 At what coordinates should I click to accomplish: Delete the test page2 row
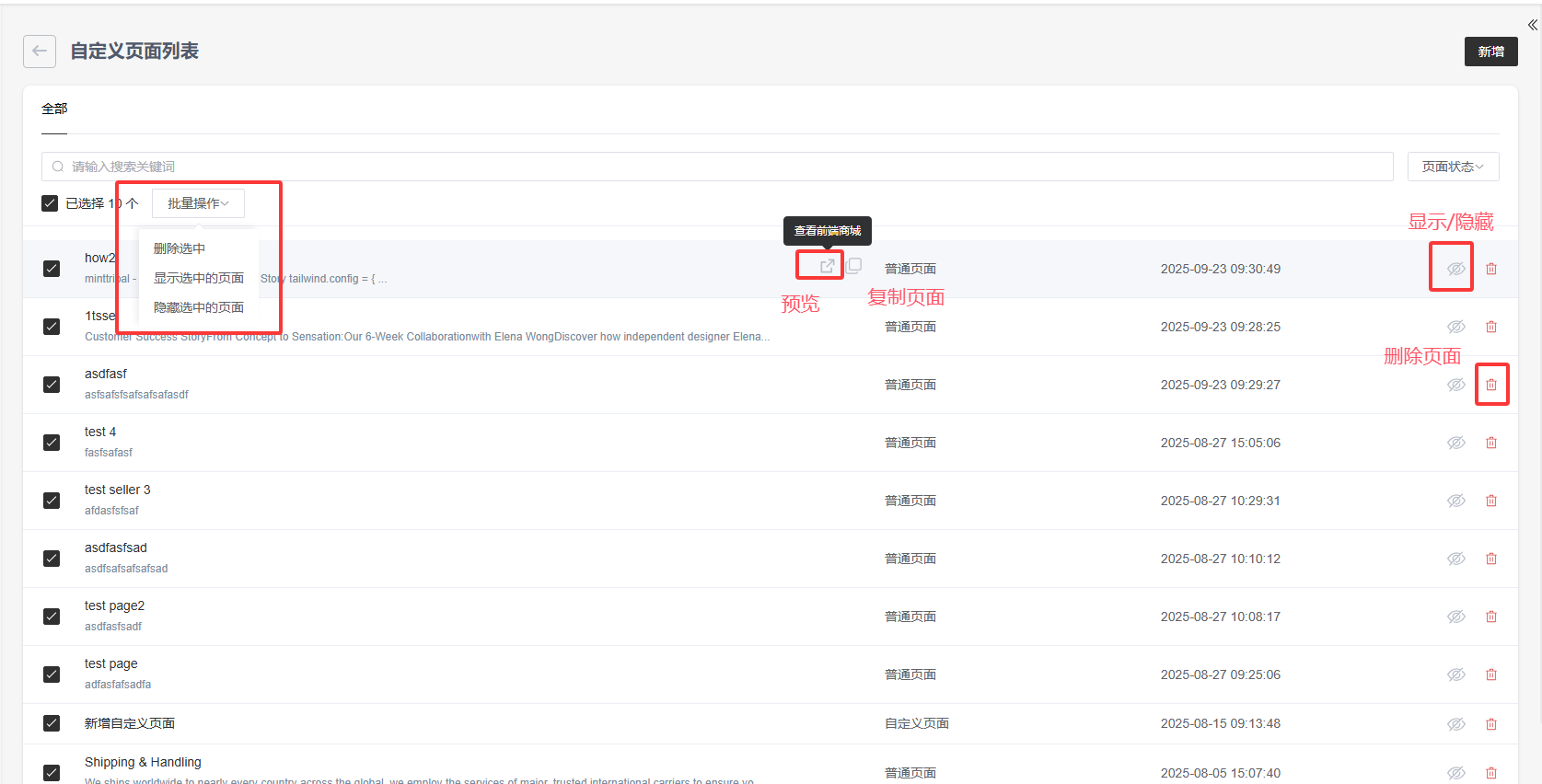tap(1491, 617)
